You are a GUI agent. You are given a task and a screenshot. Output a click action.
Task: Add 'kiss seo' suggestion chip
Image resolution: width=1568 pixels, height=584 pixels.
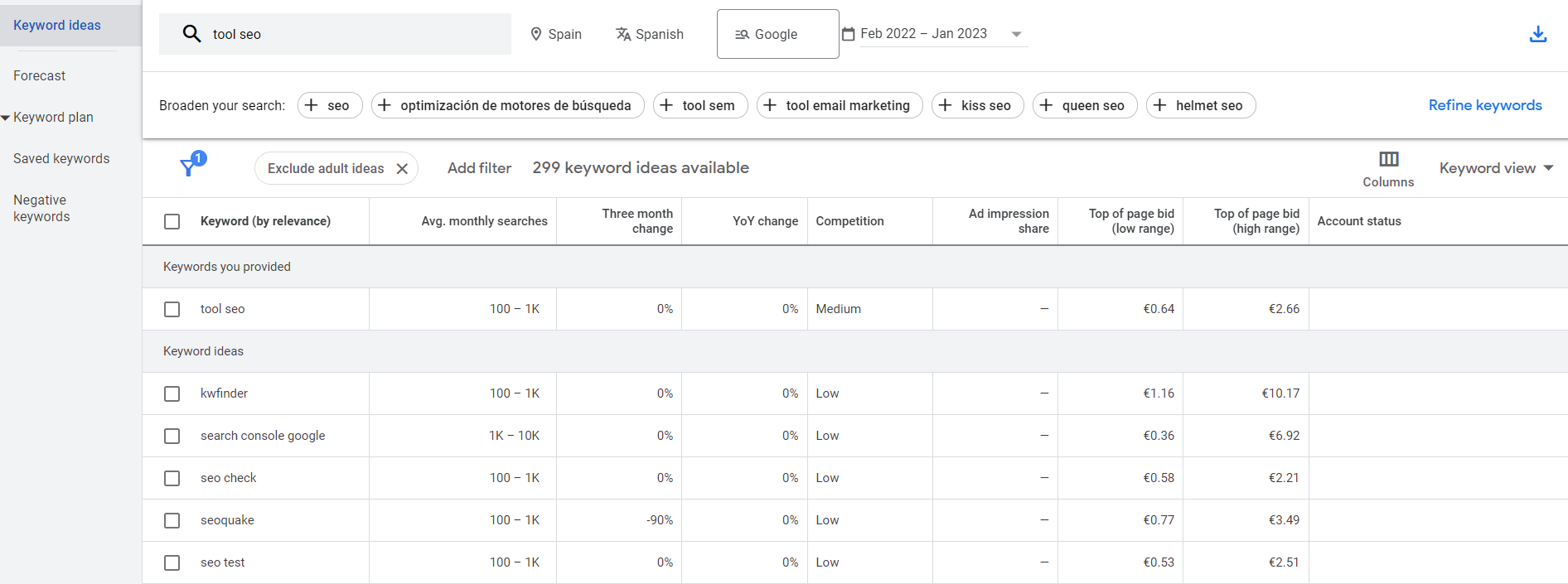[978, 105]
